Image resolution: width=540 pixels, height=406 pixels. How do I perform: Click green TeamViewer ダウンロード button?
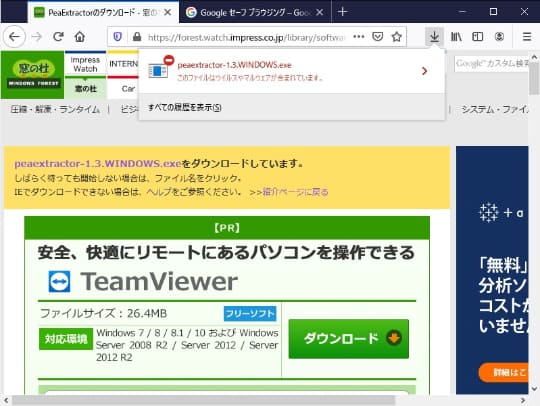[x=349, y=339]
